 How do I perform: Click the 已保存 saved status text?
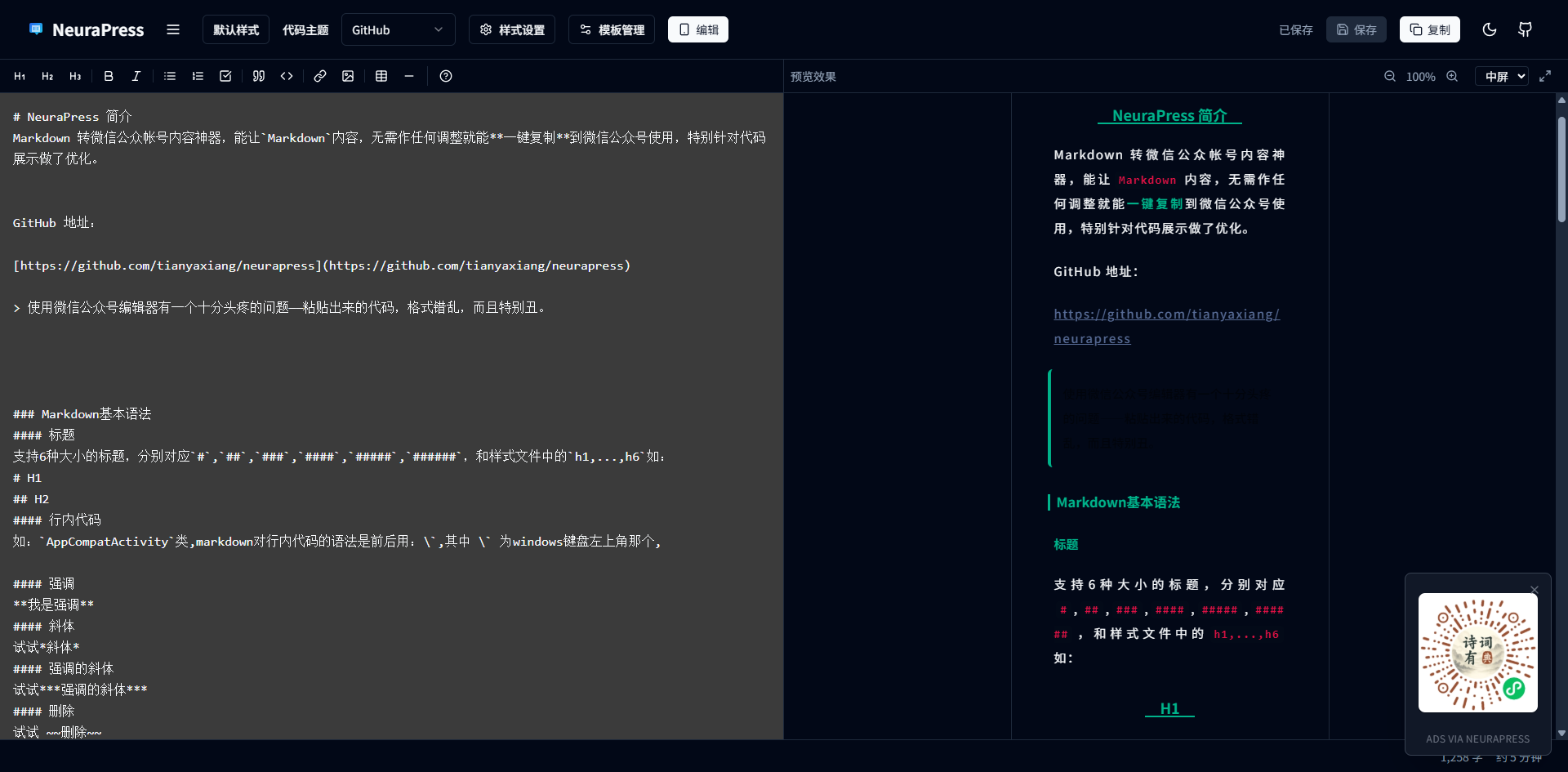1296,30
